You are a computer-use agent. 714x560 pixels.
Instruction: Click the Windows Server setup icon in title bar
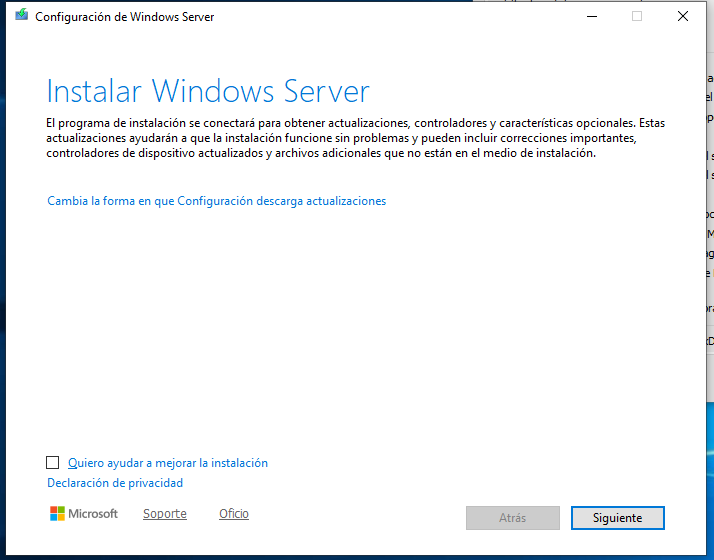(x=21, y=16)
